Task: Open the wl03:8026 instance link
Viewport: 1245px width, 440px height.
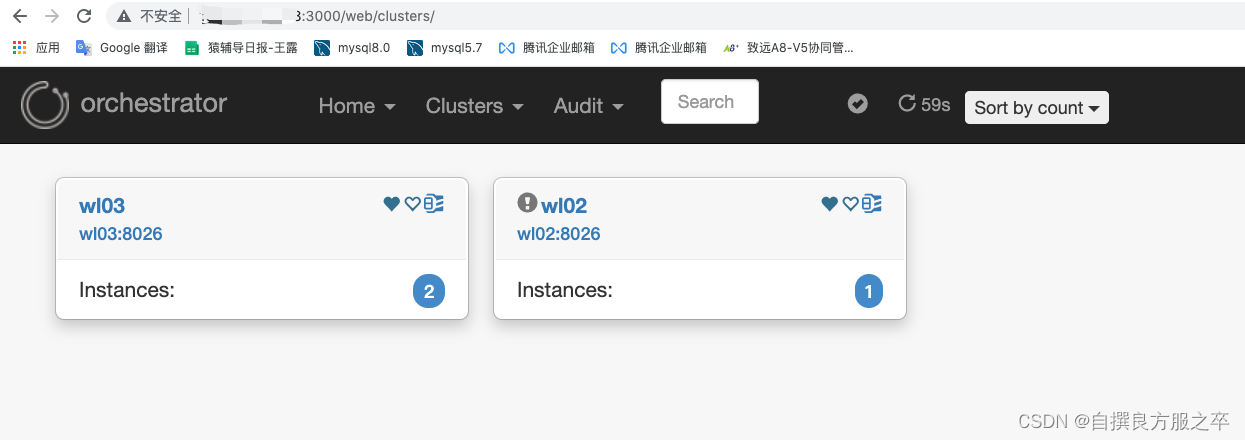Action: (x=121, y=234)
